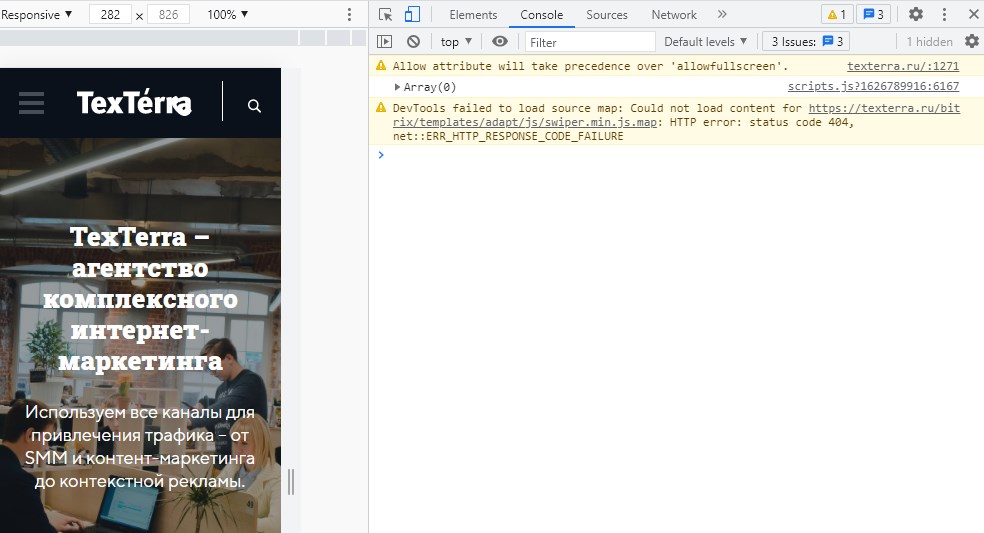Open the device toolbar more options menu

(349, 15)
